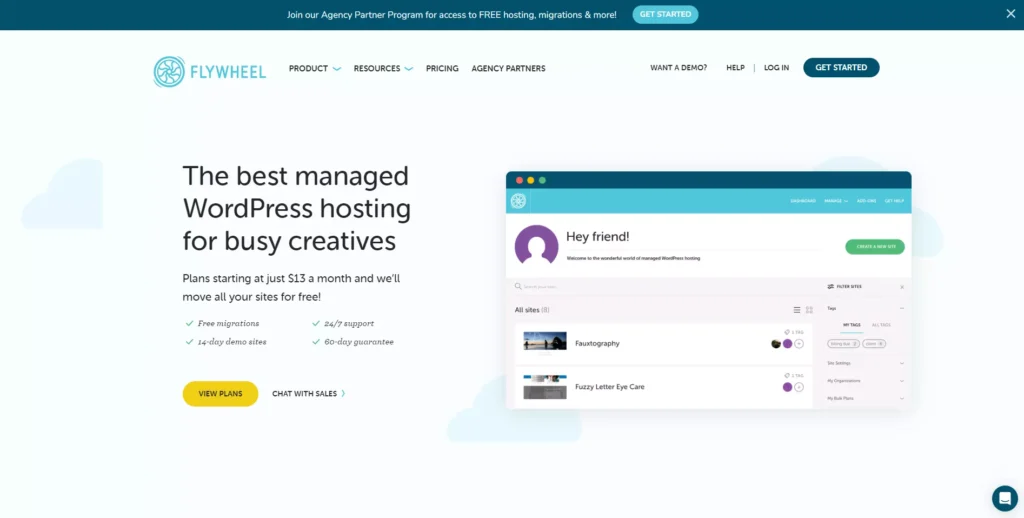Click the client tag pill
1024x518 pixels.
point(874,344)
